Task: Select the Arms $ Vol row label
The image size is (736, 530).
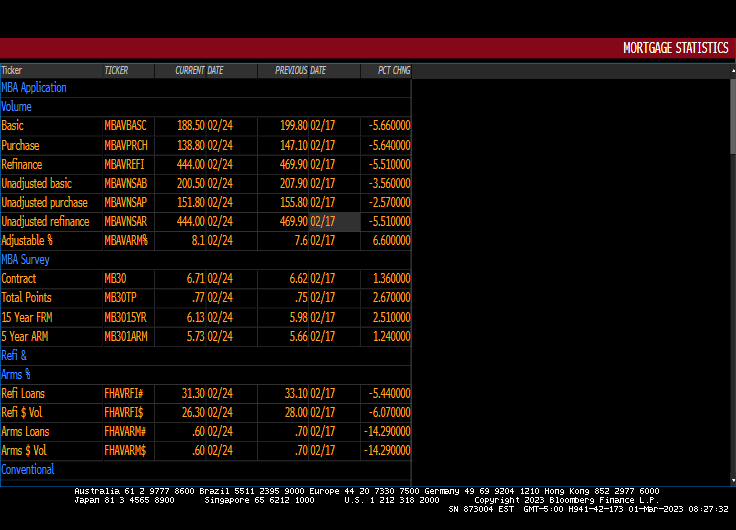Action: click(24, 451)
